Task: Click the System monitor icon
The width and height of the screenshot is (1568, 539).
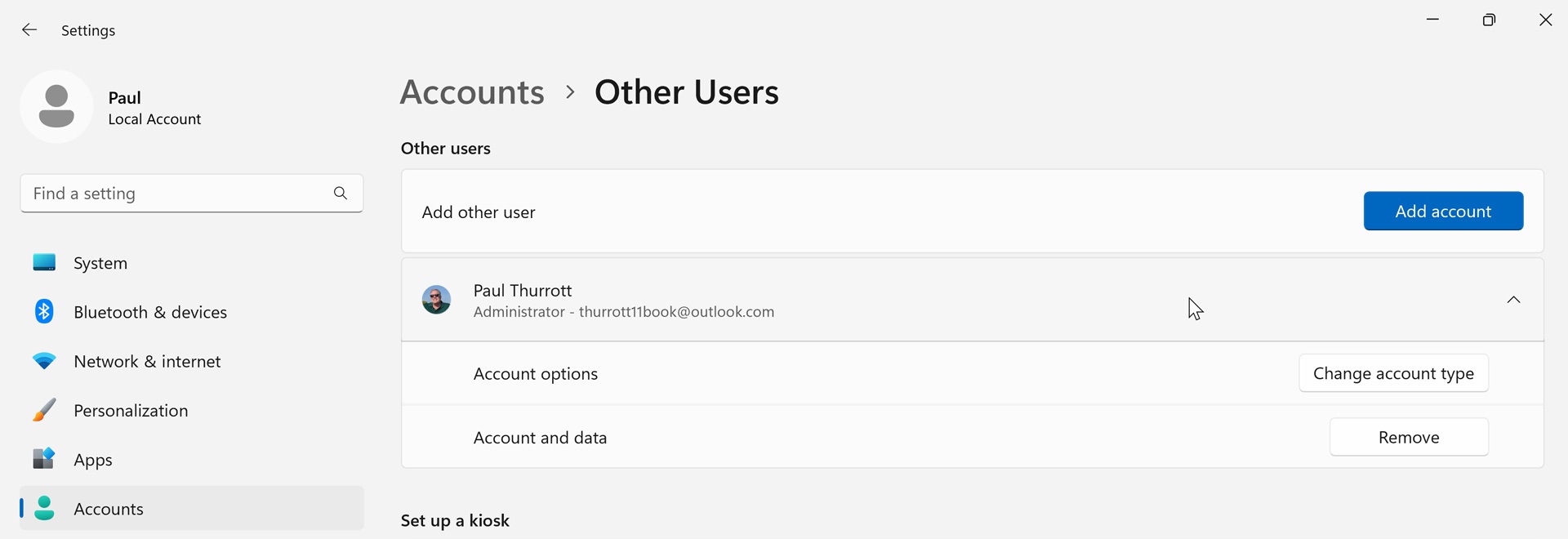Action: click(44, 263)
